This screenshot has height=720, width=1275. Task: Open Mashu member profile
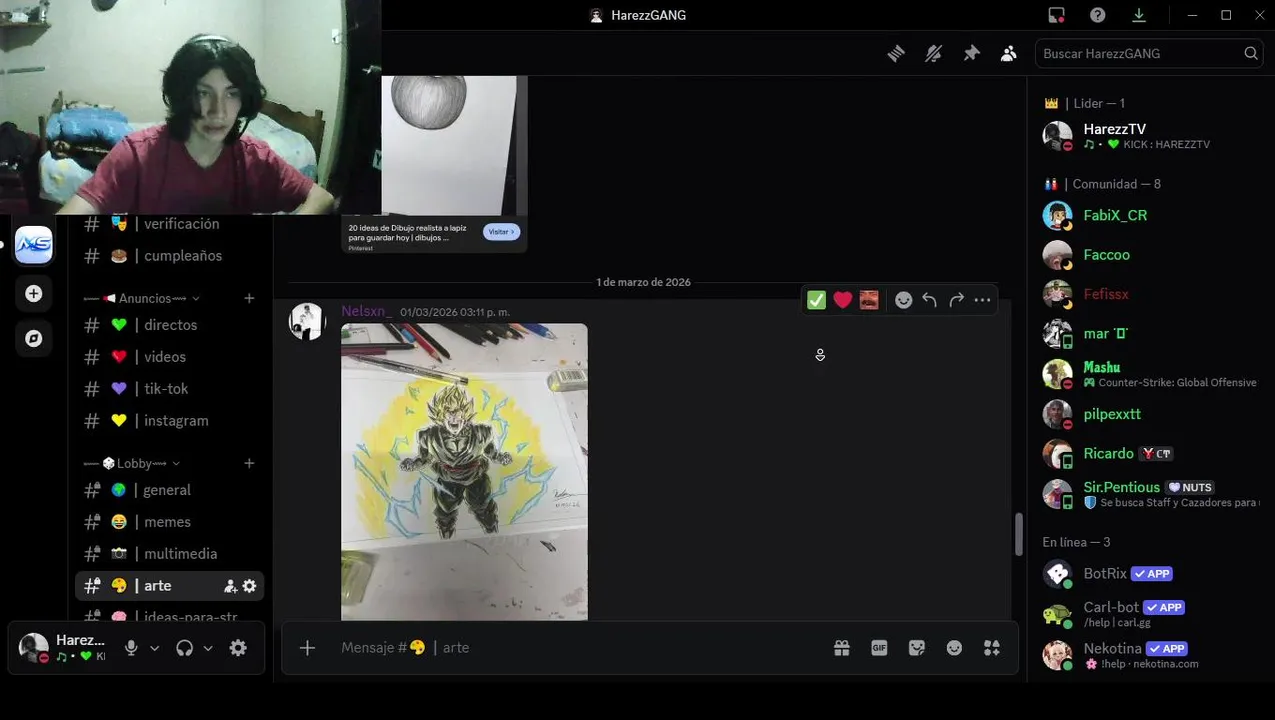(x=1149, y=374)
